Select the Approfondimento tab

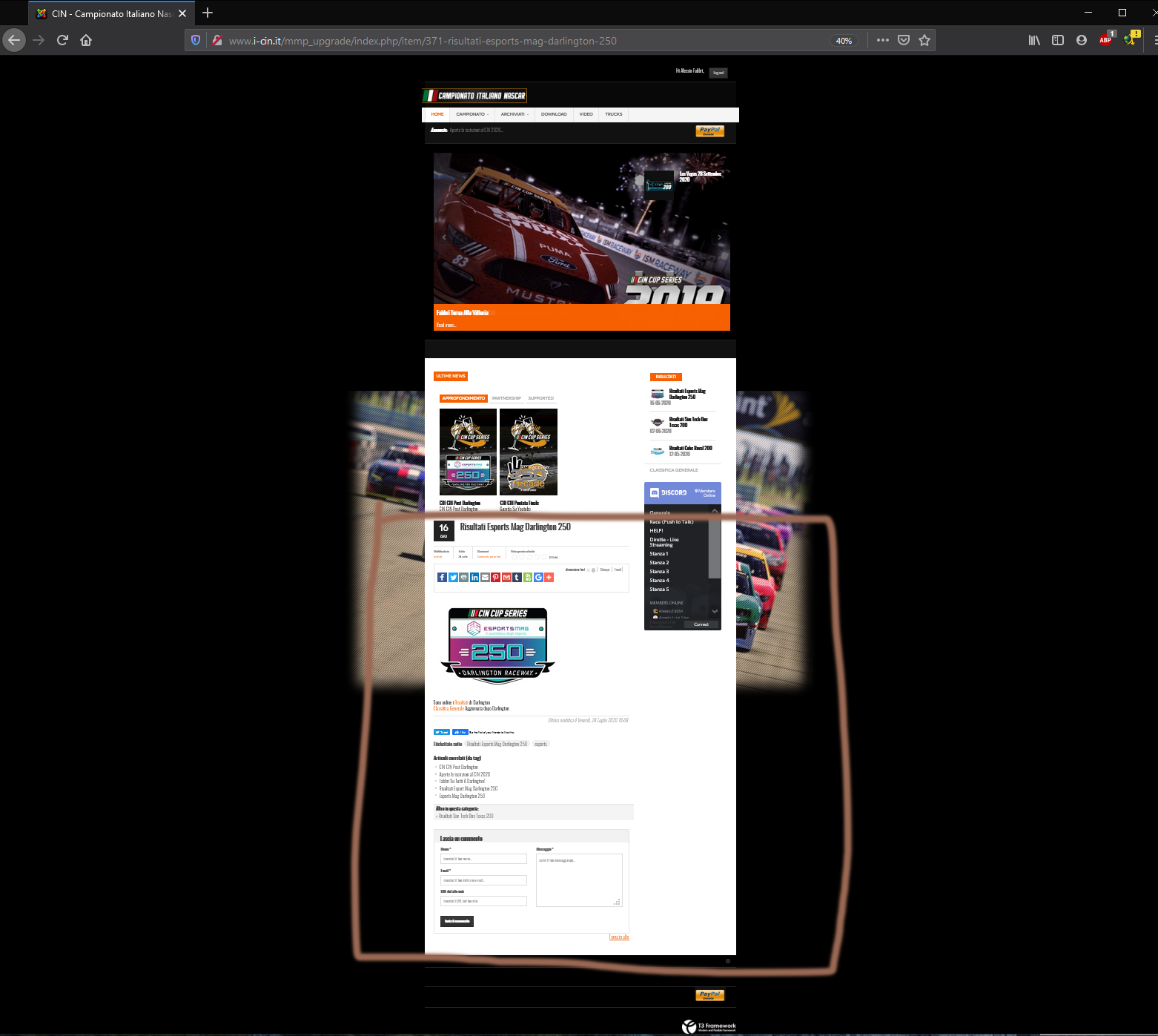click(x=463, y=398)
